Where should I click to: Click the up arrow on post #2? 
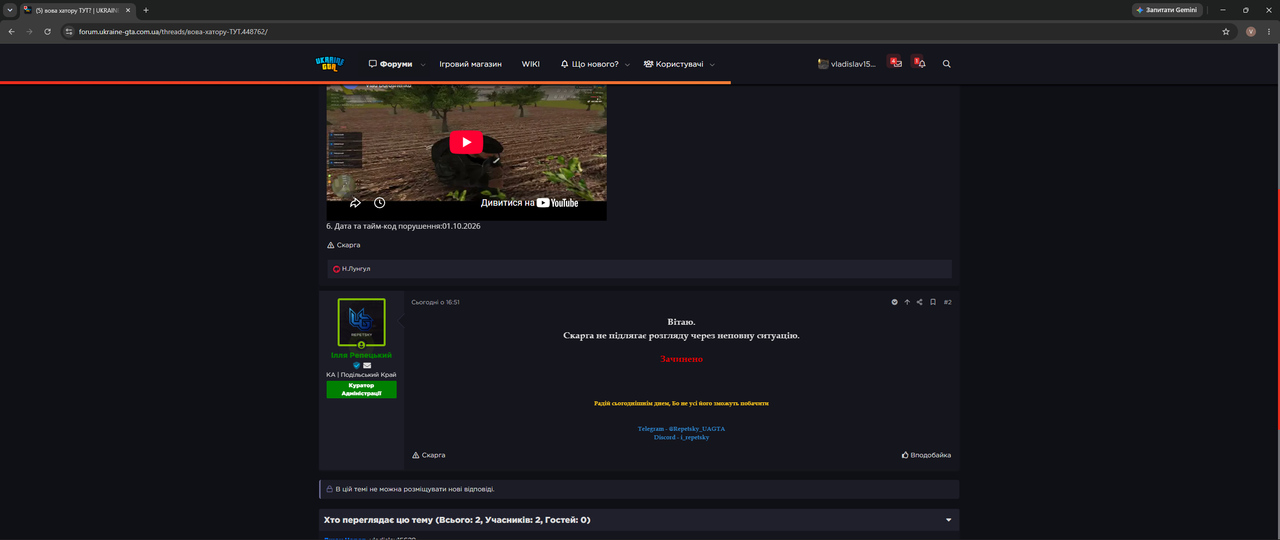pyautogui.click(x=907, y=302)
